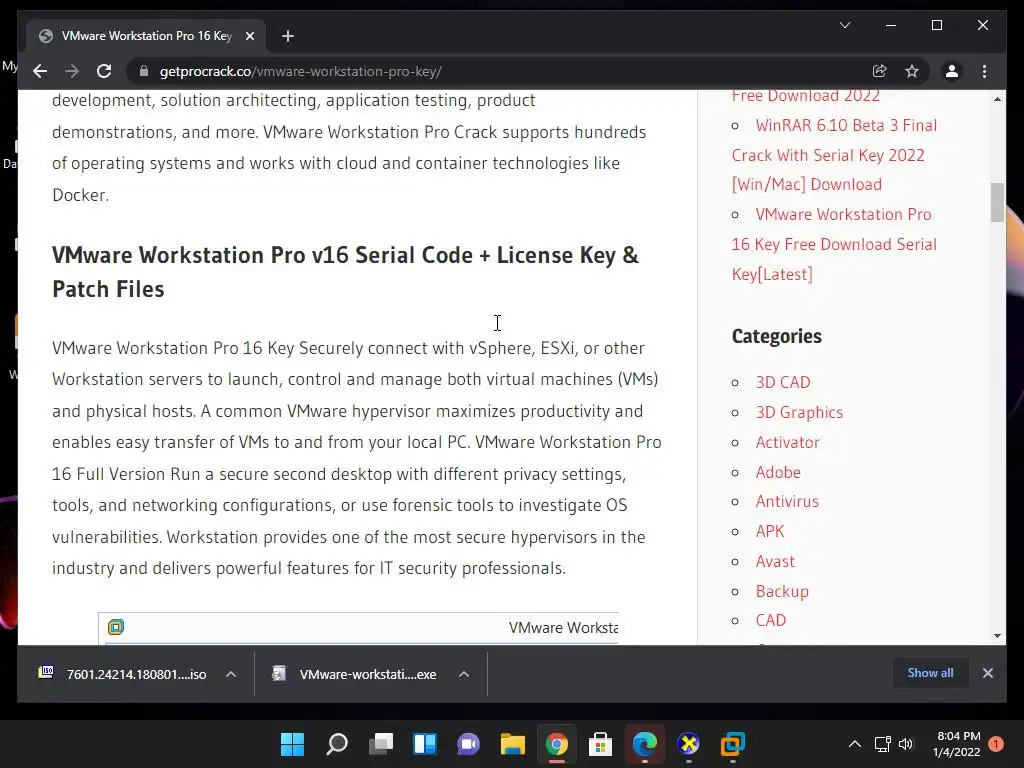Share this page icon in address bar
The image size is (1024, 768).
point(880,71)
